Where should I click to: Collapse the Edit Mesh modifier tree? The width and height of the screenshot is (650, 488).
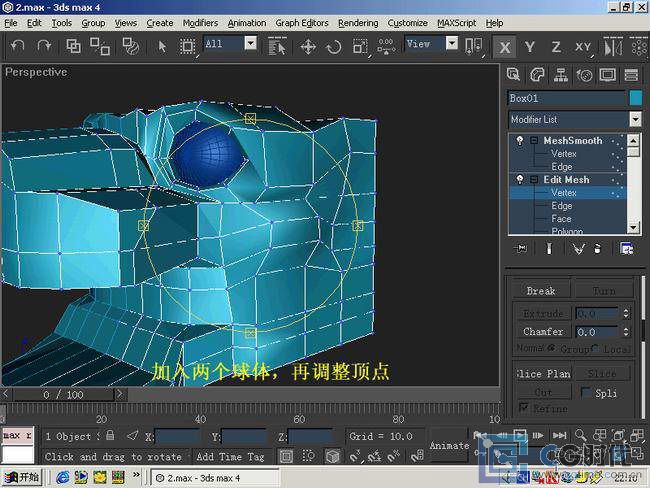click(534, 180)
